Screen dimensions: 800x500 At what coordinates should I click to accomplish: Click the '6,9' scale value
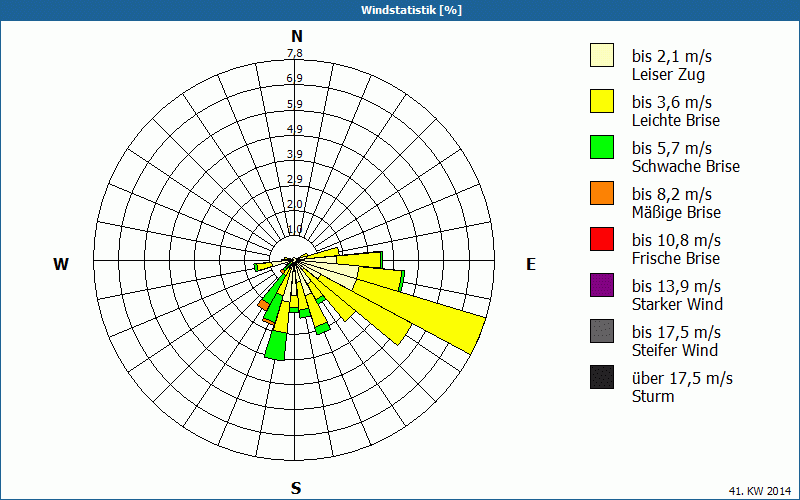[x=294, y=78]
